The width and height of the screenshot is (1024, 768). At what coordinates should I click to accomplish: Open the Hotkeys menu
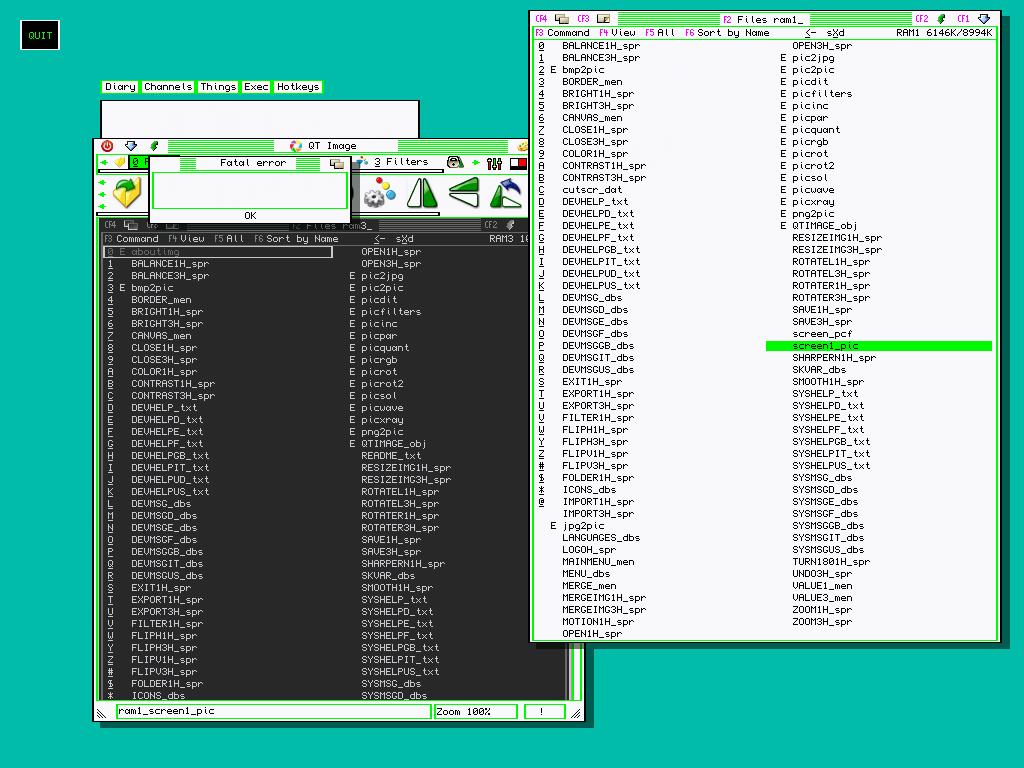pyautogui.click(x=298, y=87)
